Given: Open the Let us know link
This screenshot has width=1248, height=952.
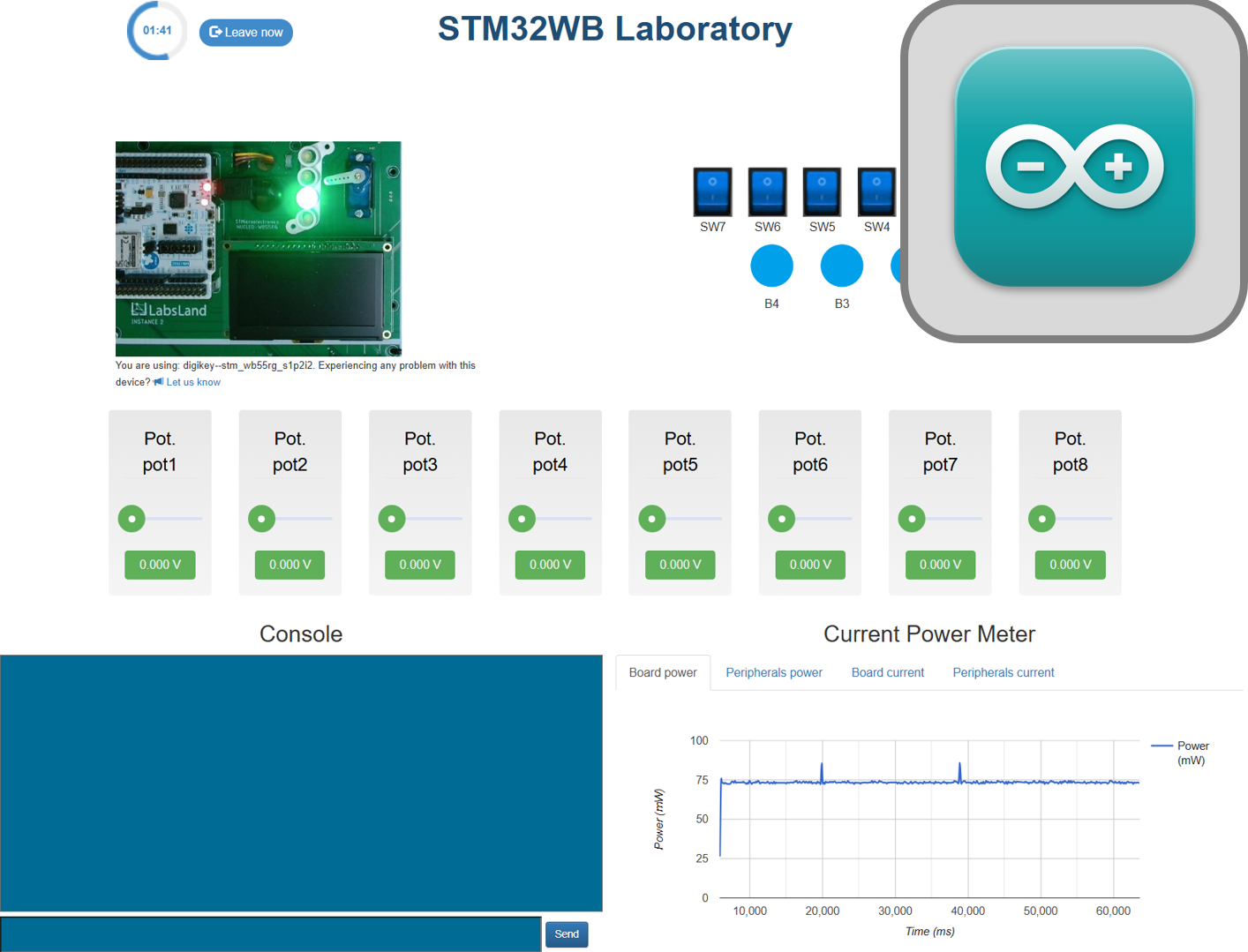Looking at the screenshot, I should coord(192,381).
